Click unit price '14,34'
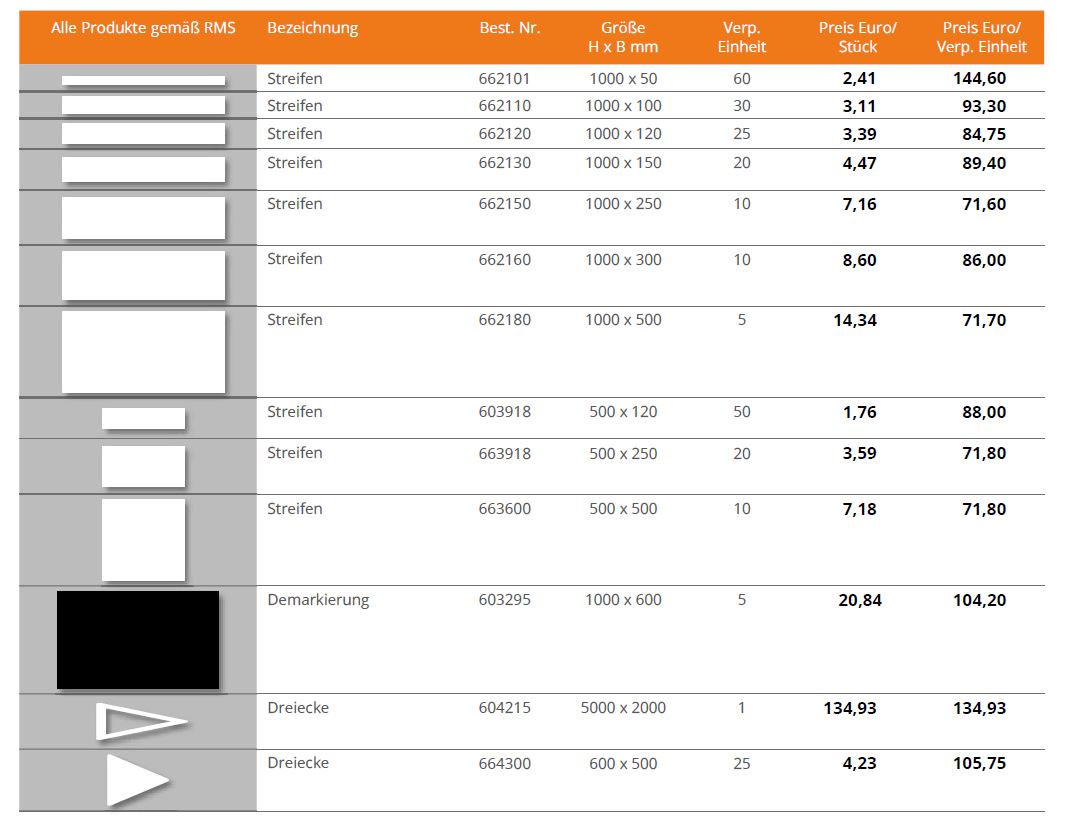 855,320
